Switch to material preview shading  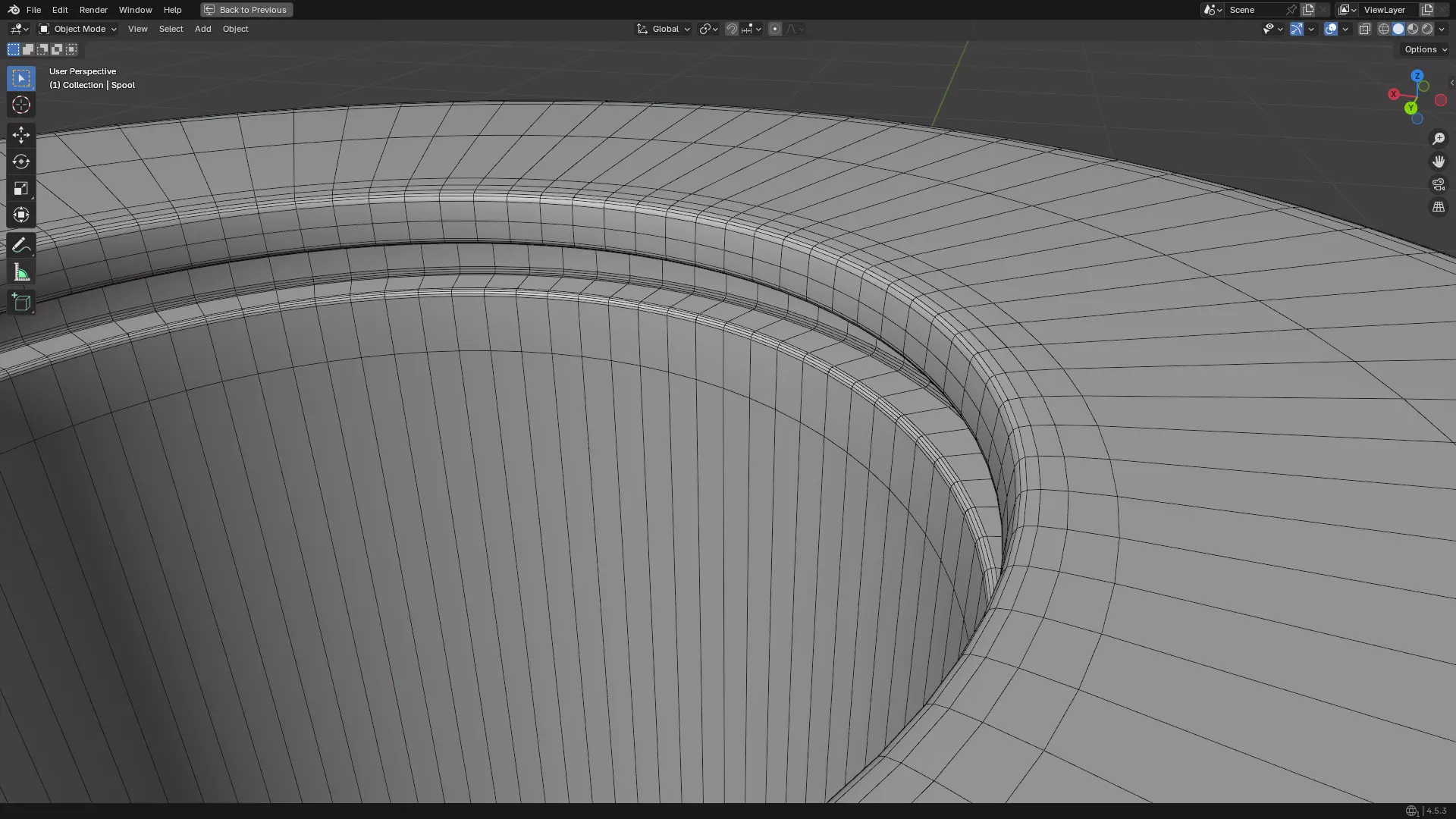pos(1413,29)
